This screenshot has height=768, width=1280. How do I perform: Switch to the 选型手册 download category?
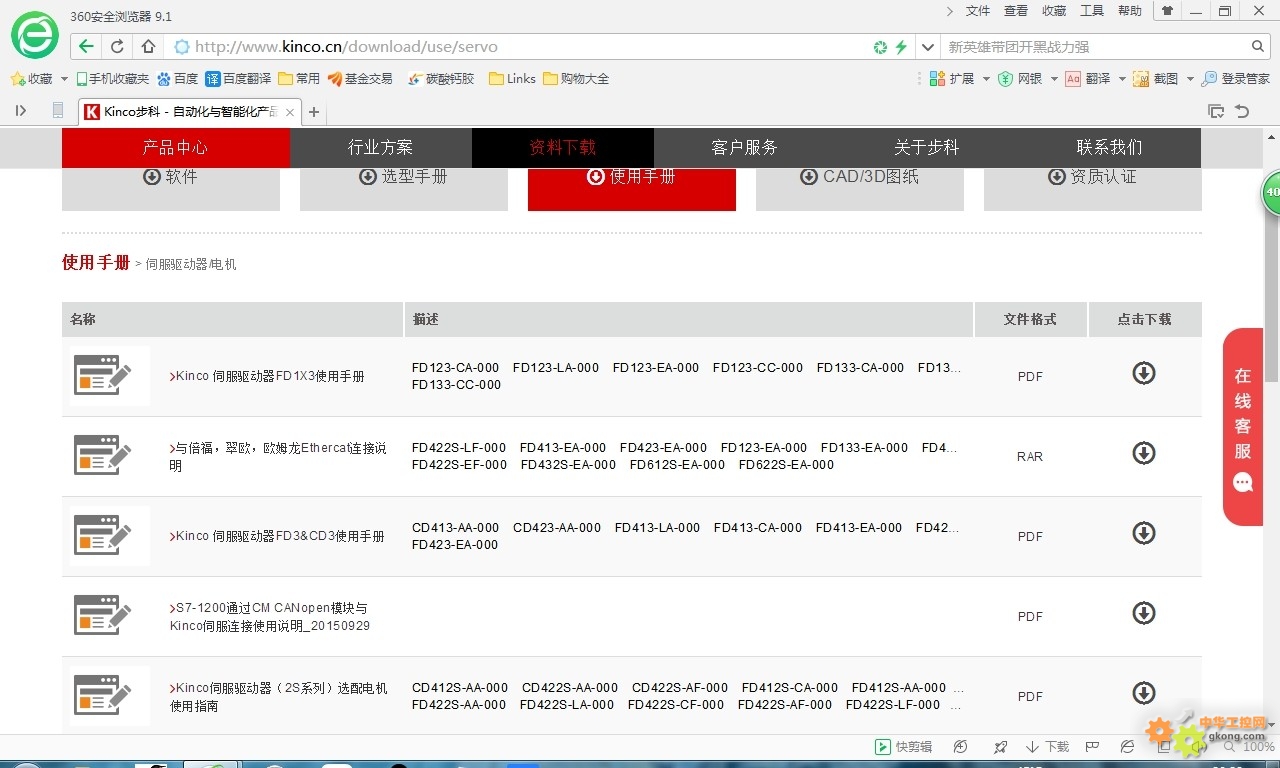[x=404, y=189]
